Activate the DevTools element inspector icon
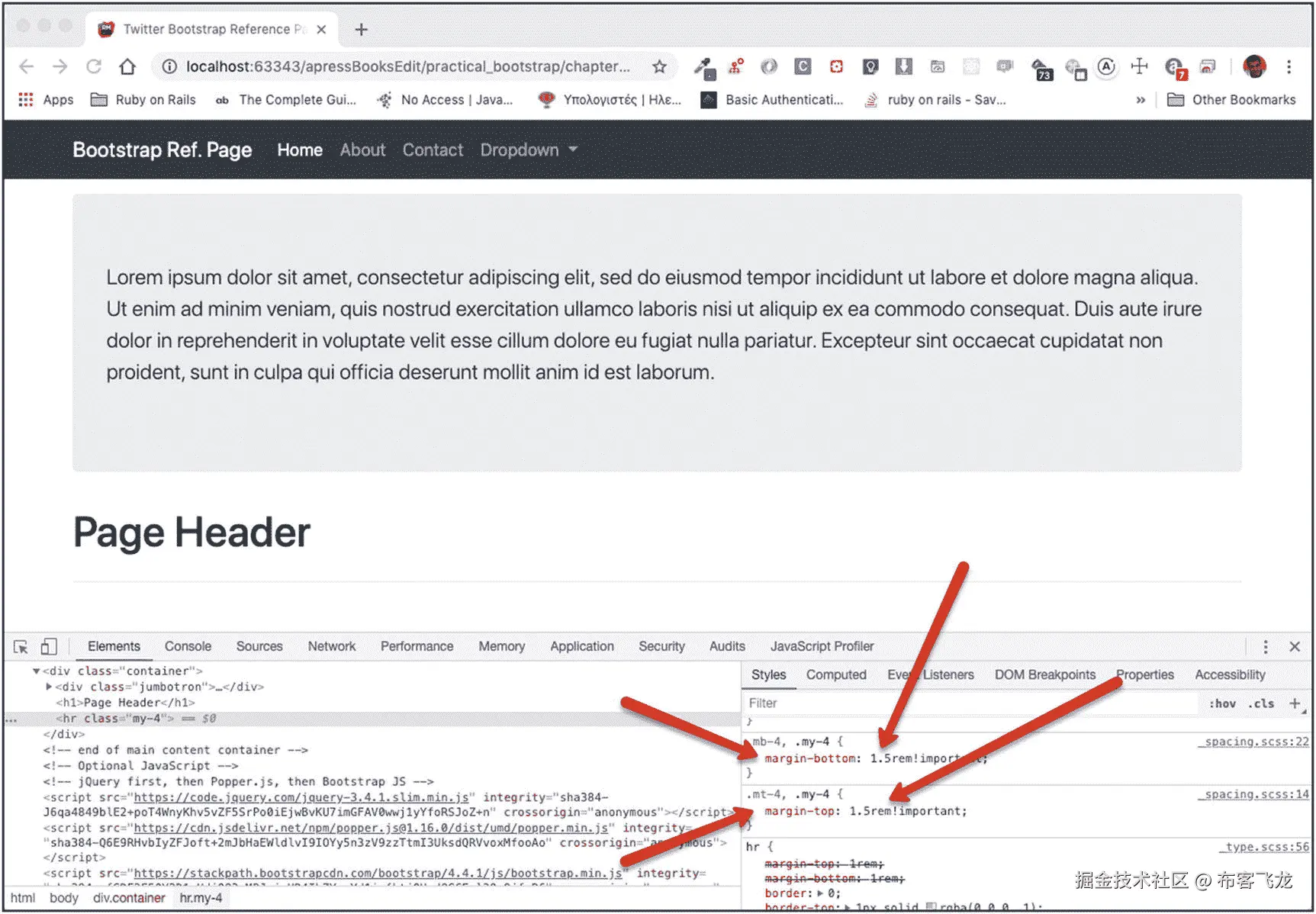The height and width of the screenshot is (914, 1316). tap(21, 647)
